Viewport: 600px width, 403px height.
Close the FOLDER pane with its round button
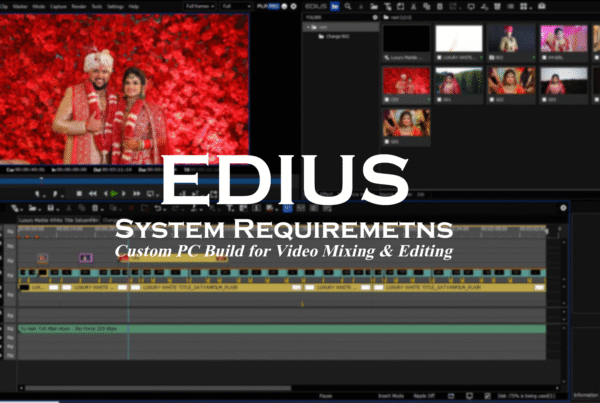click(x=375, y=17)
